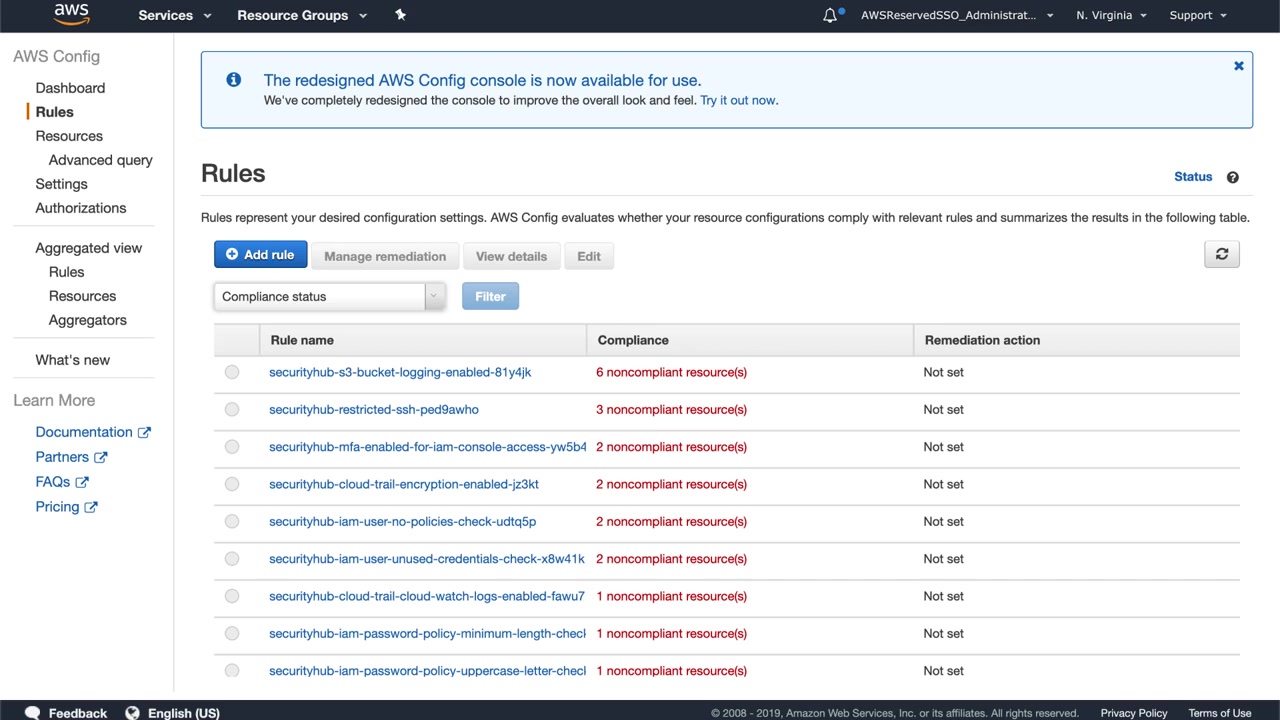Click the AWS logo home icon
The height and width of the screenshot is (720, 1280).
(71, 14)
